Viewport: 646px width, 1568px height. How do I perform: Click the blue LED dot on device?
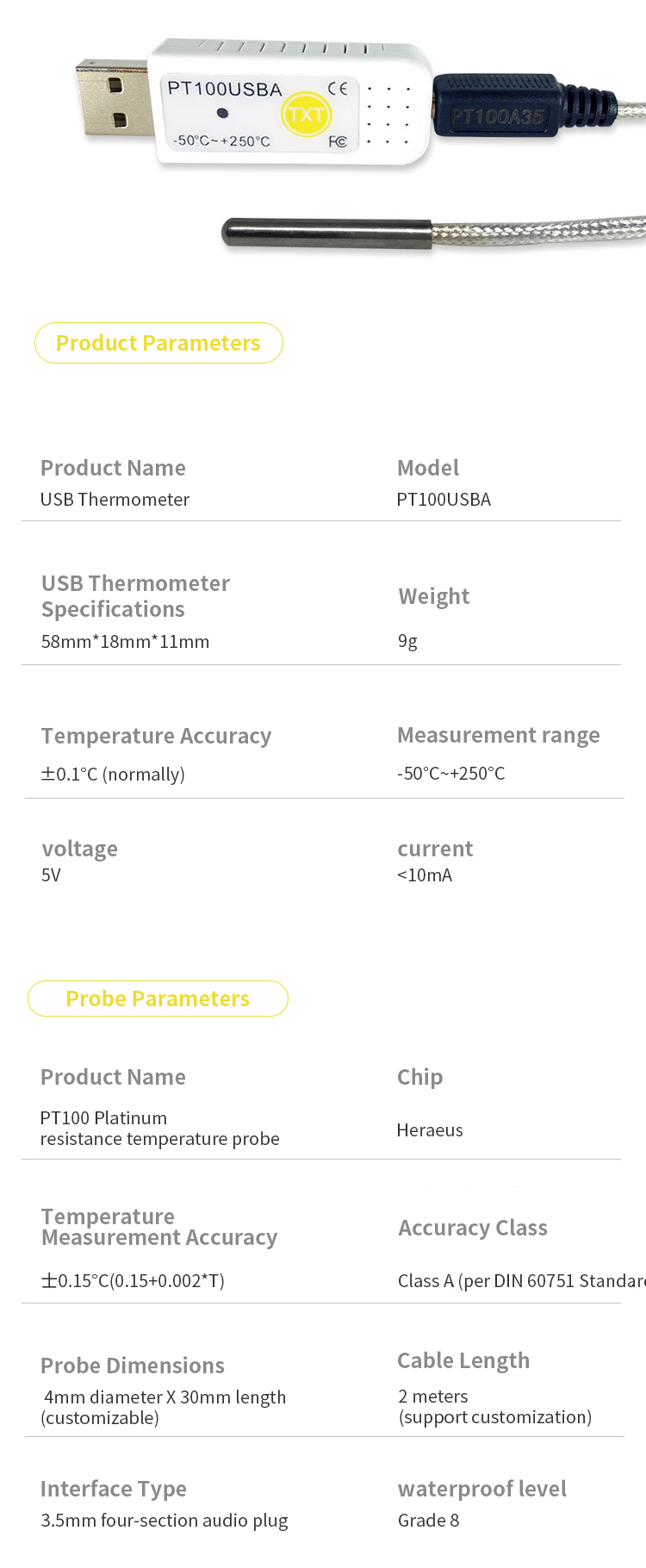point(222,113)
